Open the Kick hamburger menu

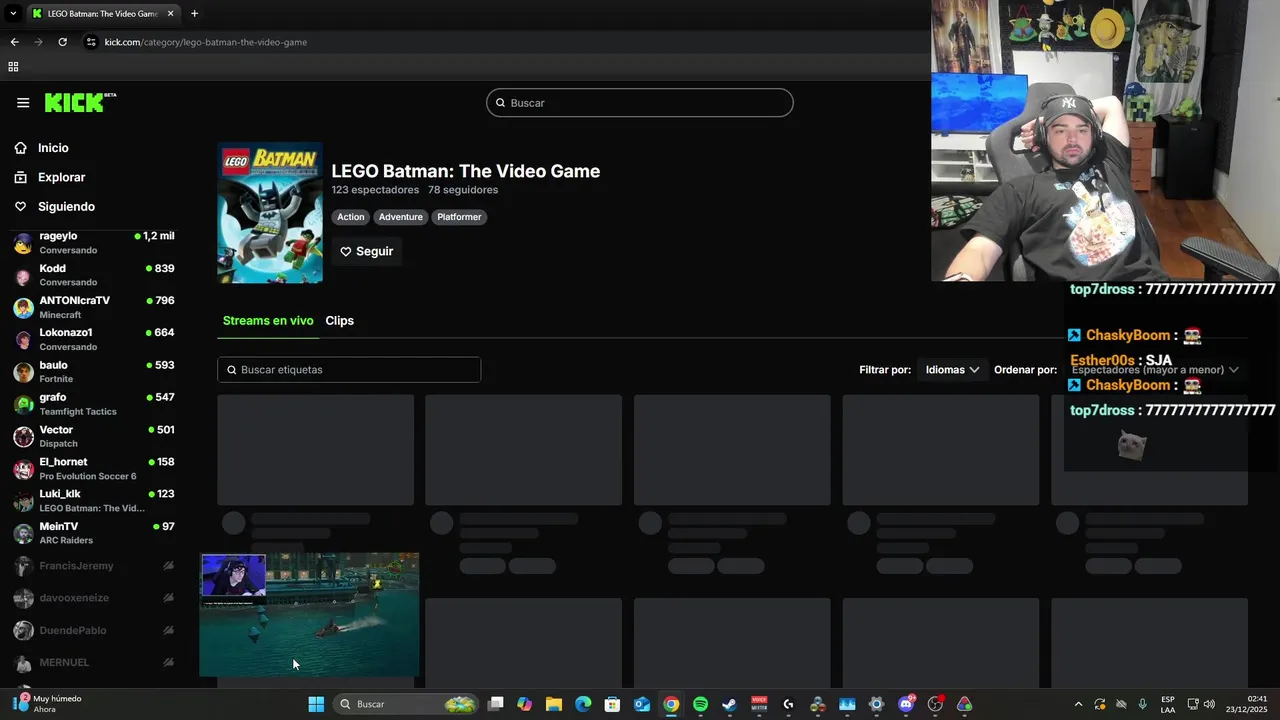23,102
